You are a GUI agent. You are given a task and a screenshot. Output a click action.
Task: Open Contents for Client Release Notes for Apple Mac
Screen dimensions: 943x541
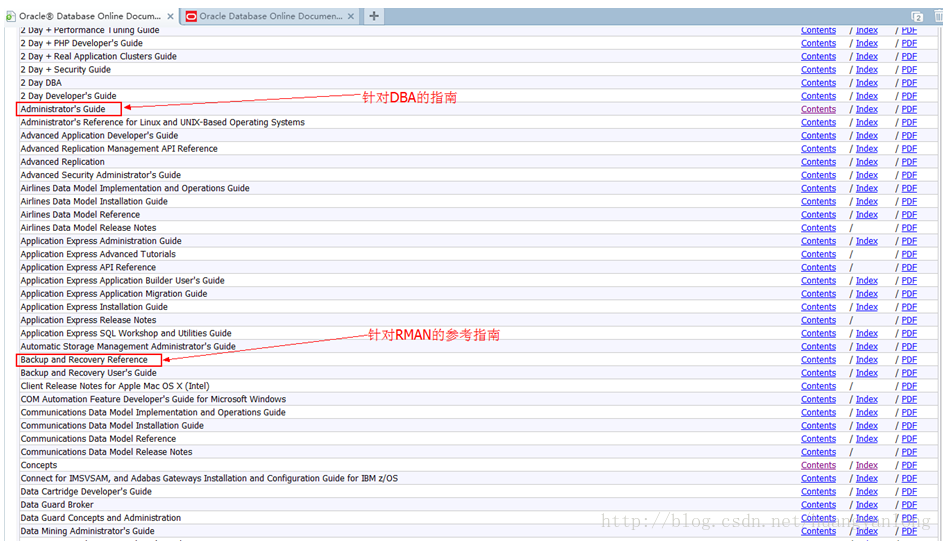coord(818,386)
